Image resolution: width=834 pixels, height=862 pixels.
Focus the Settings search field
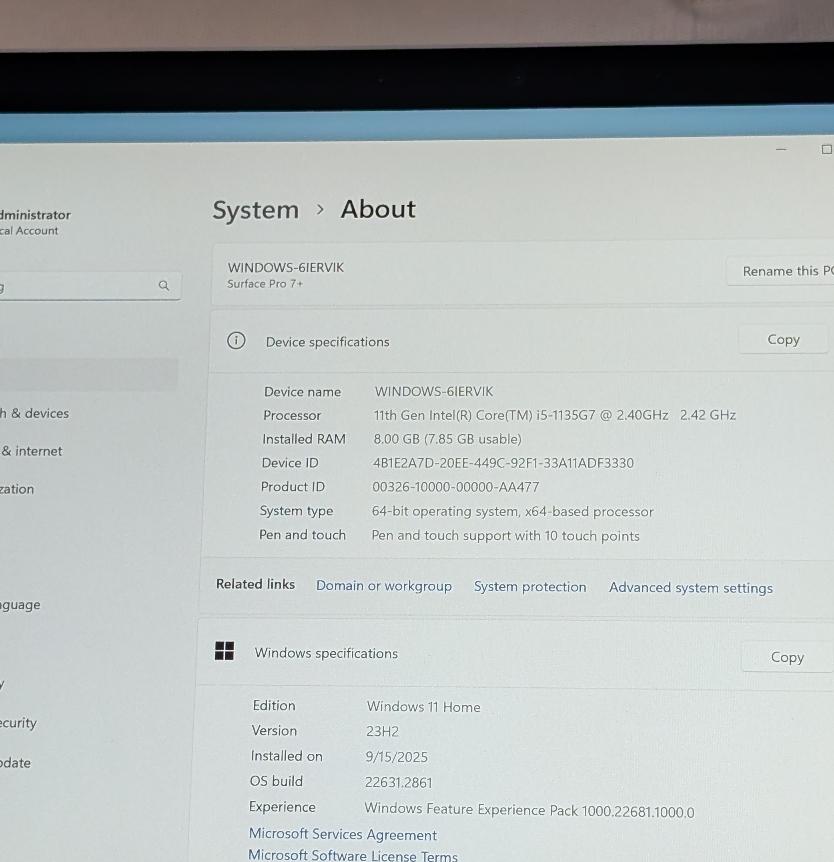click(80, 286)
